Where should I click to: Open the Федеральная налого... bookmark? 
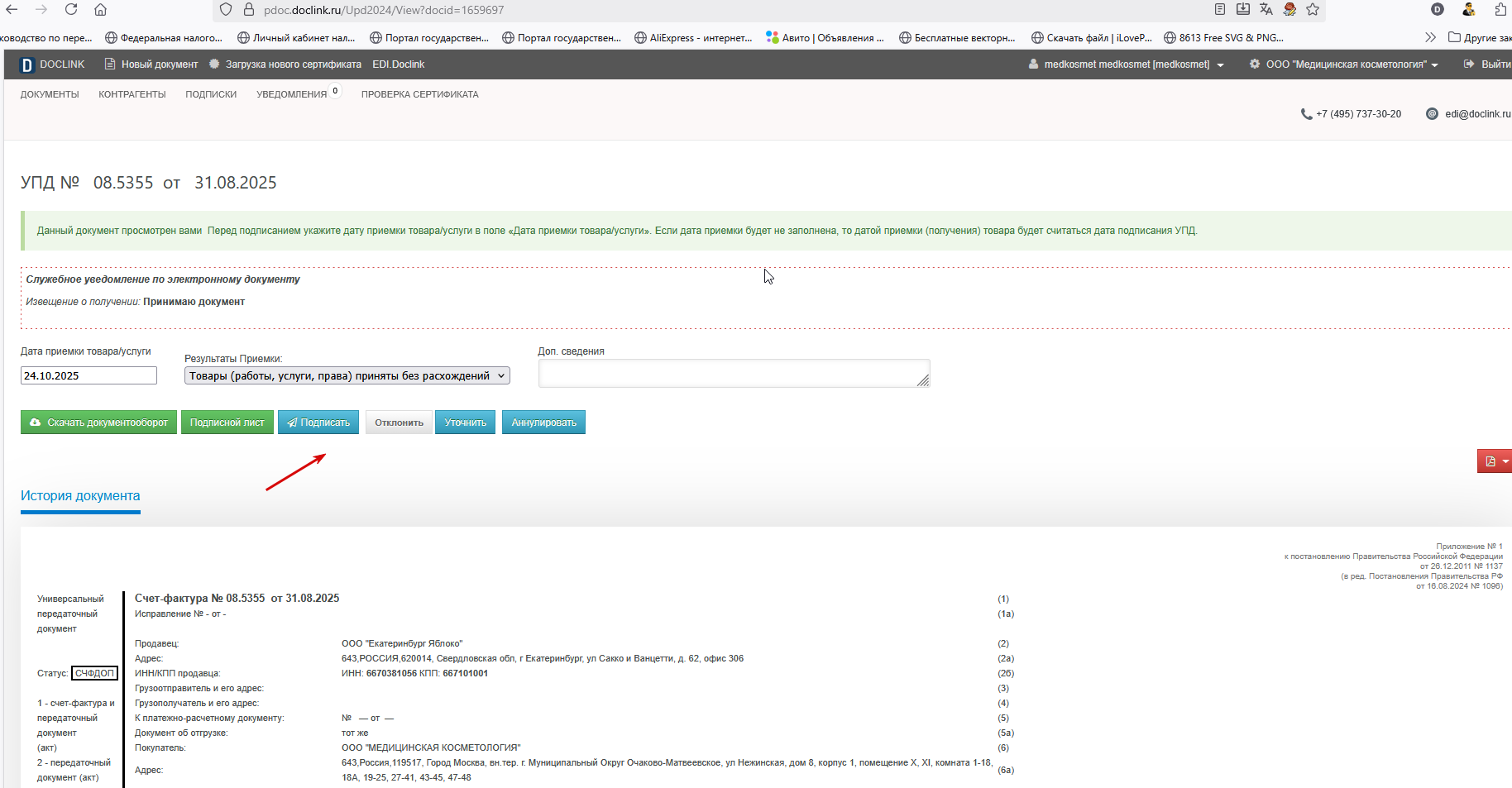point(164,37)
